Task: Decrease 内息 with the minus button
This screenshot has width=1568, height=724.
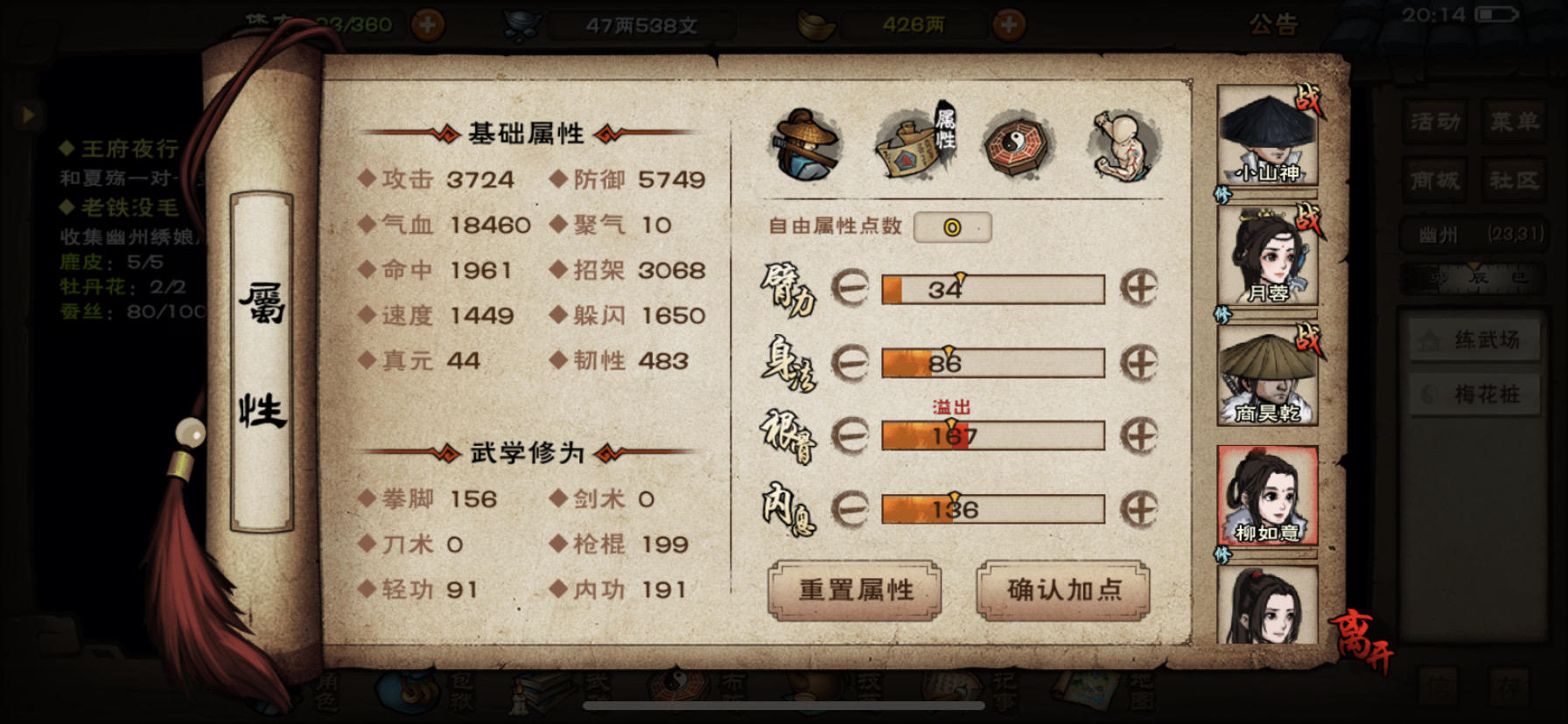Action: click(849, 508)
